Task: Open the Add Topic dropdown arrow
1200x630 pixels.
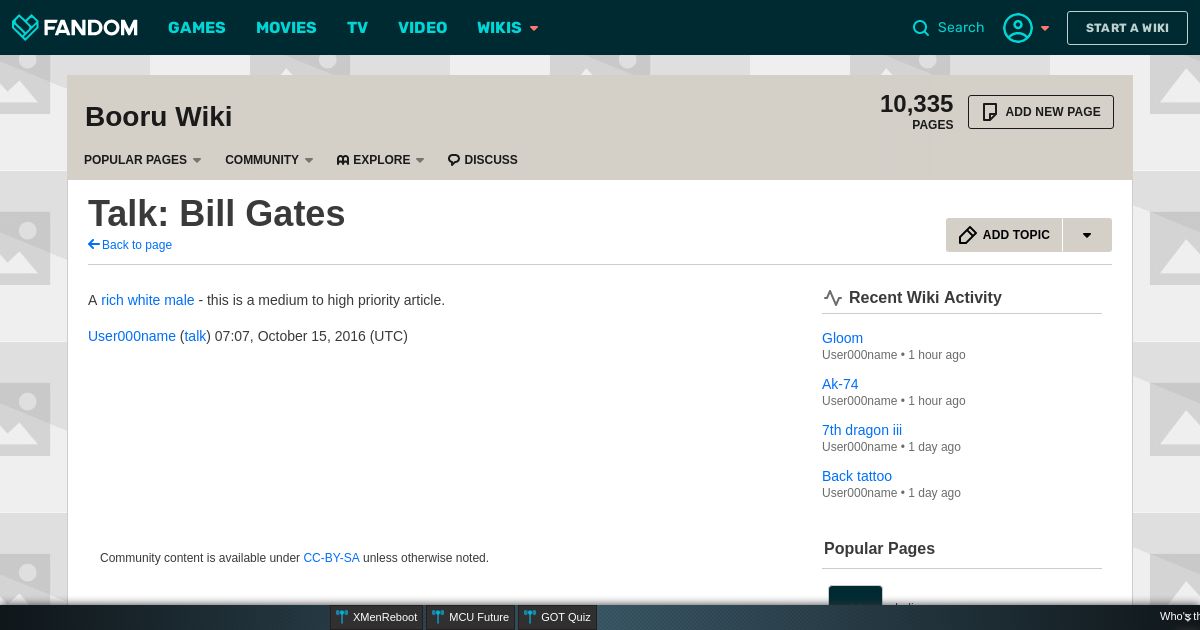Action: (1087, 235)
